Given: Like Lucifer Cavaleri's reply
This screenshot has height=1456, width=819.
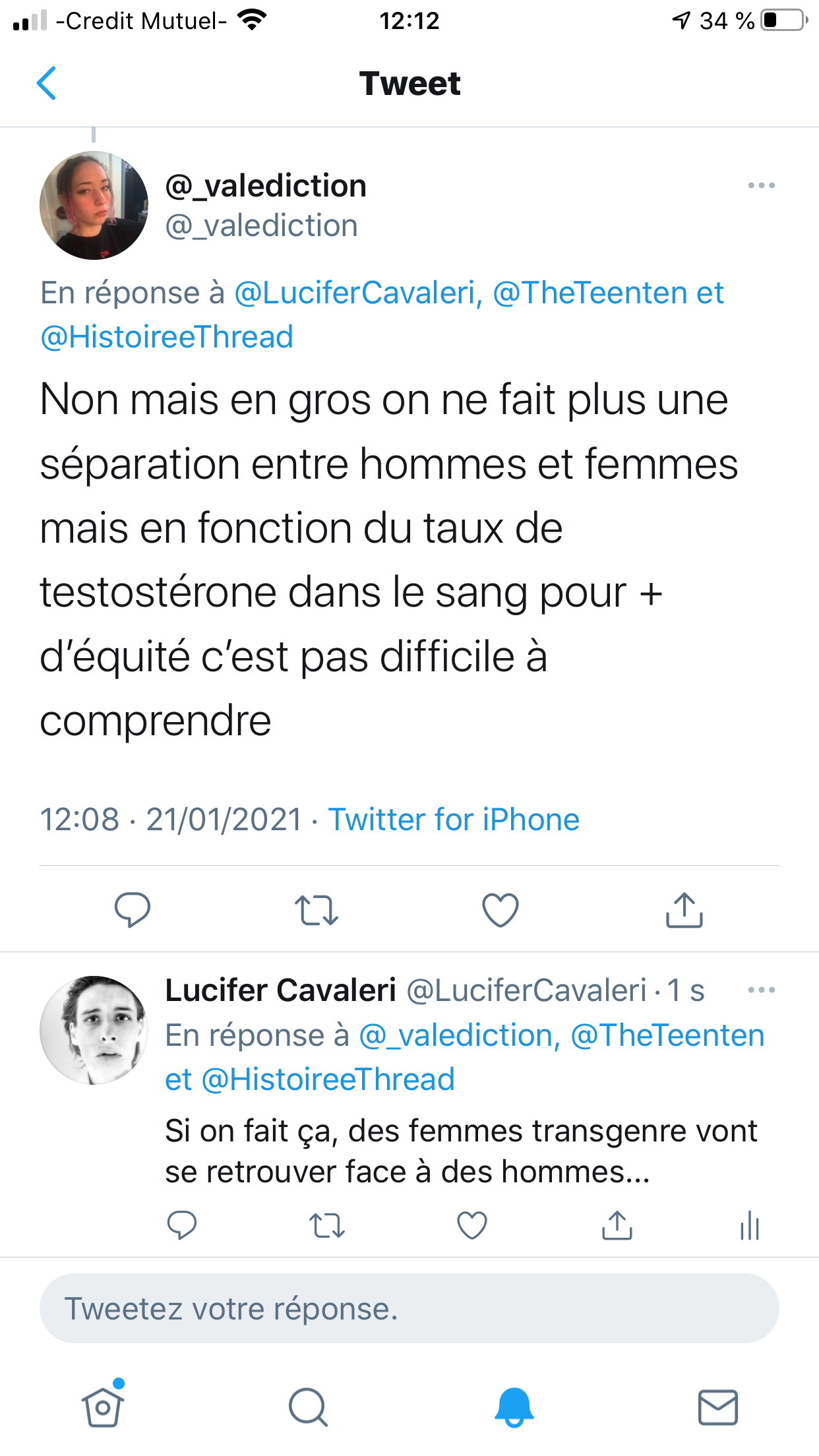Looking at the screenshot, I should (472, 1226).
